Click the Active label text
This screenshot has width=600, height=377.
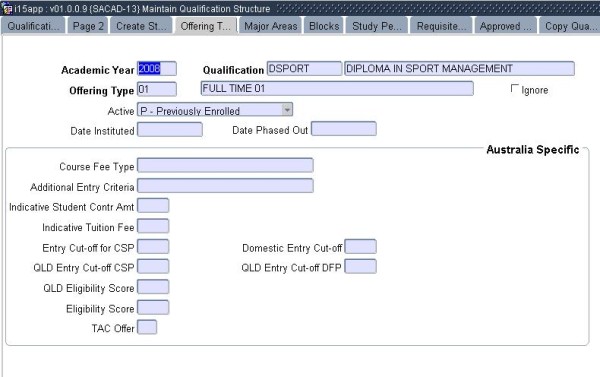[121, 111]
